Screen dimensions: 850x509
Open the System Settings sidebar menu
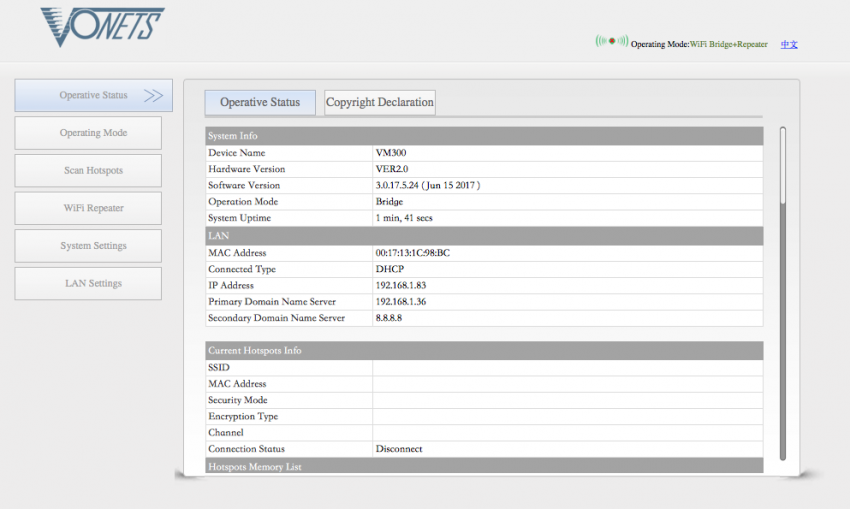88,246
